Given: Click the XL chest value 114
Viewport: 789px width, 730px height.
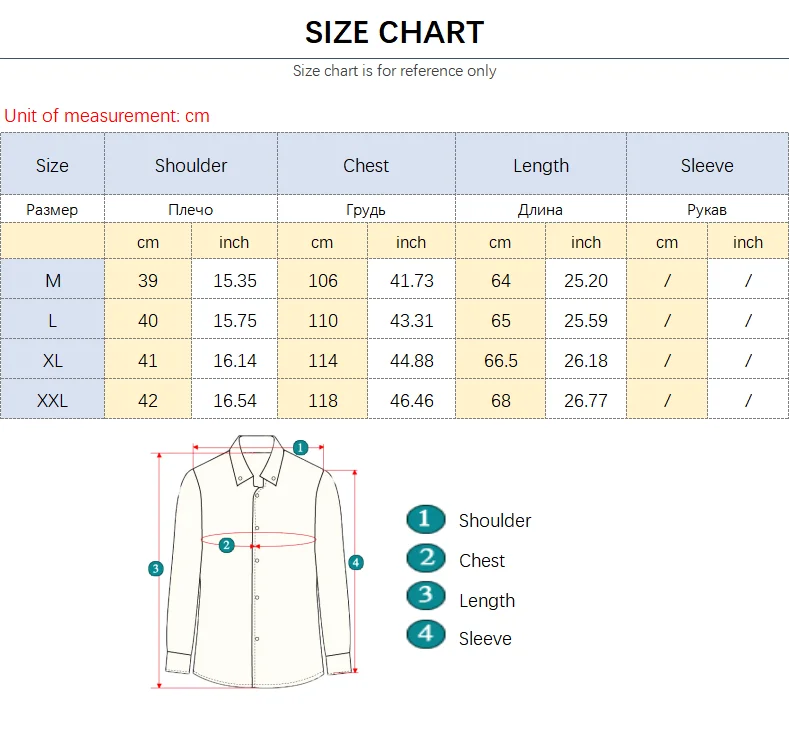Looking at the screenshot, I should tap(322, 361).
